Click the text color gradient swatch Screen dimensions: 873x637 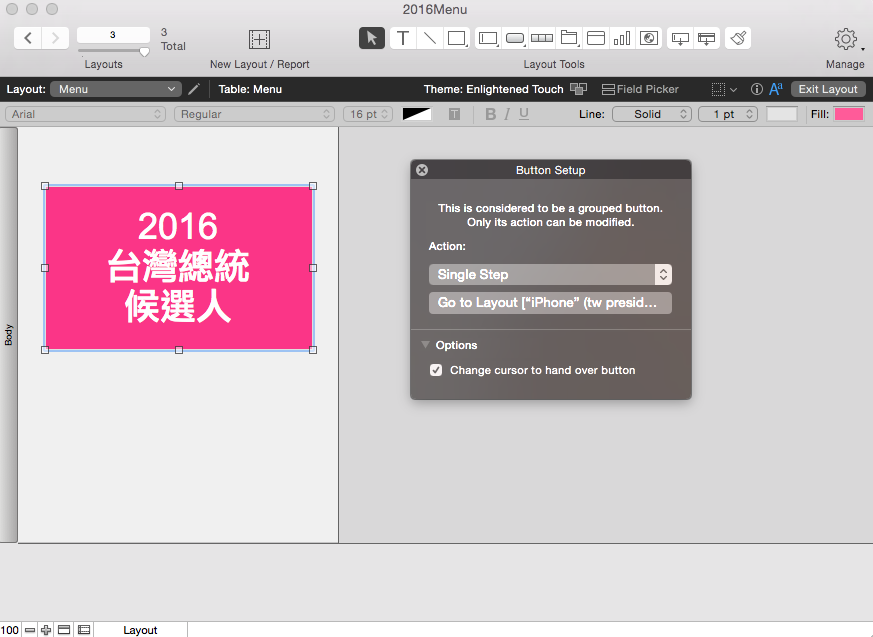point(416,114)
